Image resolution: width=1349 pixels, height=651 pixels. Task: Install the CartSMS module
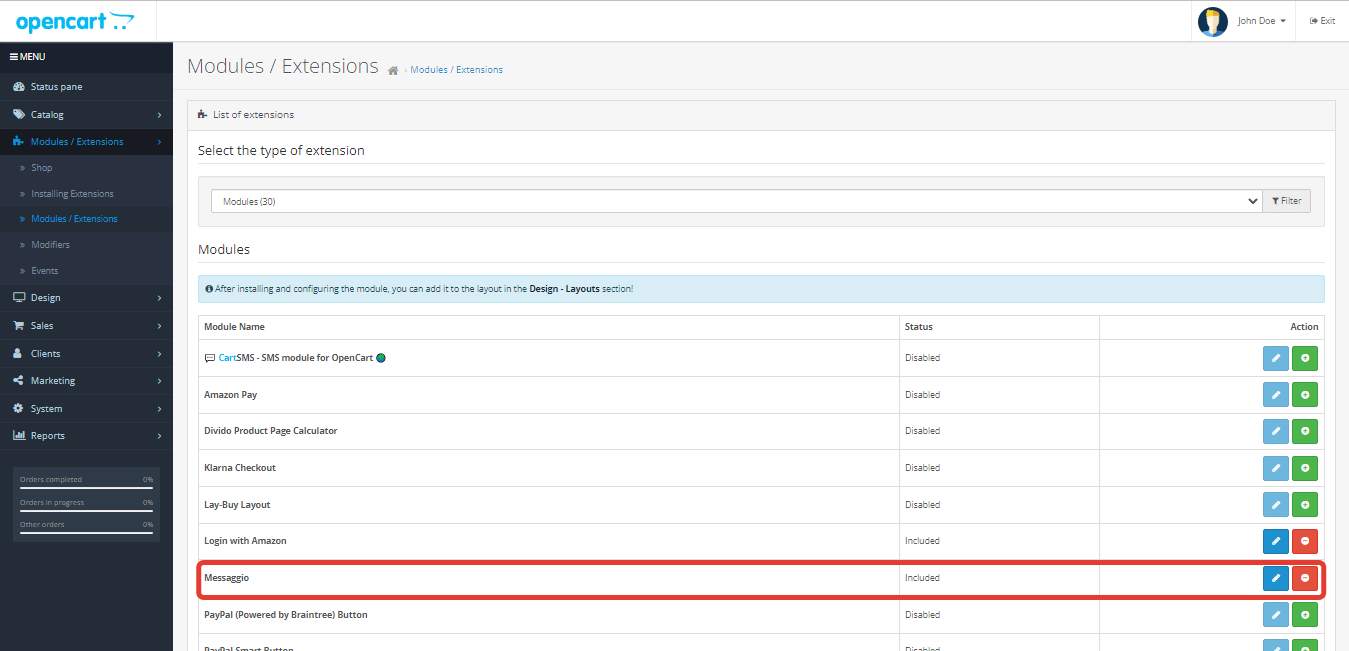point(1305,359)
